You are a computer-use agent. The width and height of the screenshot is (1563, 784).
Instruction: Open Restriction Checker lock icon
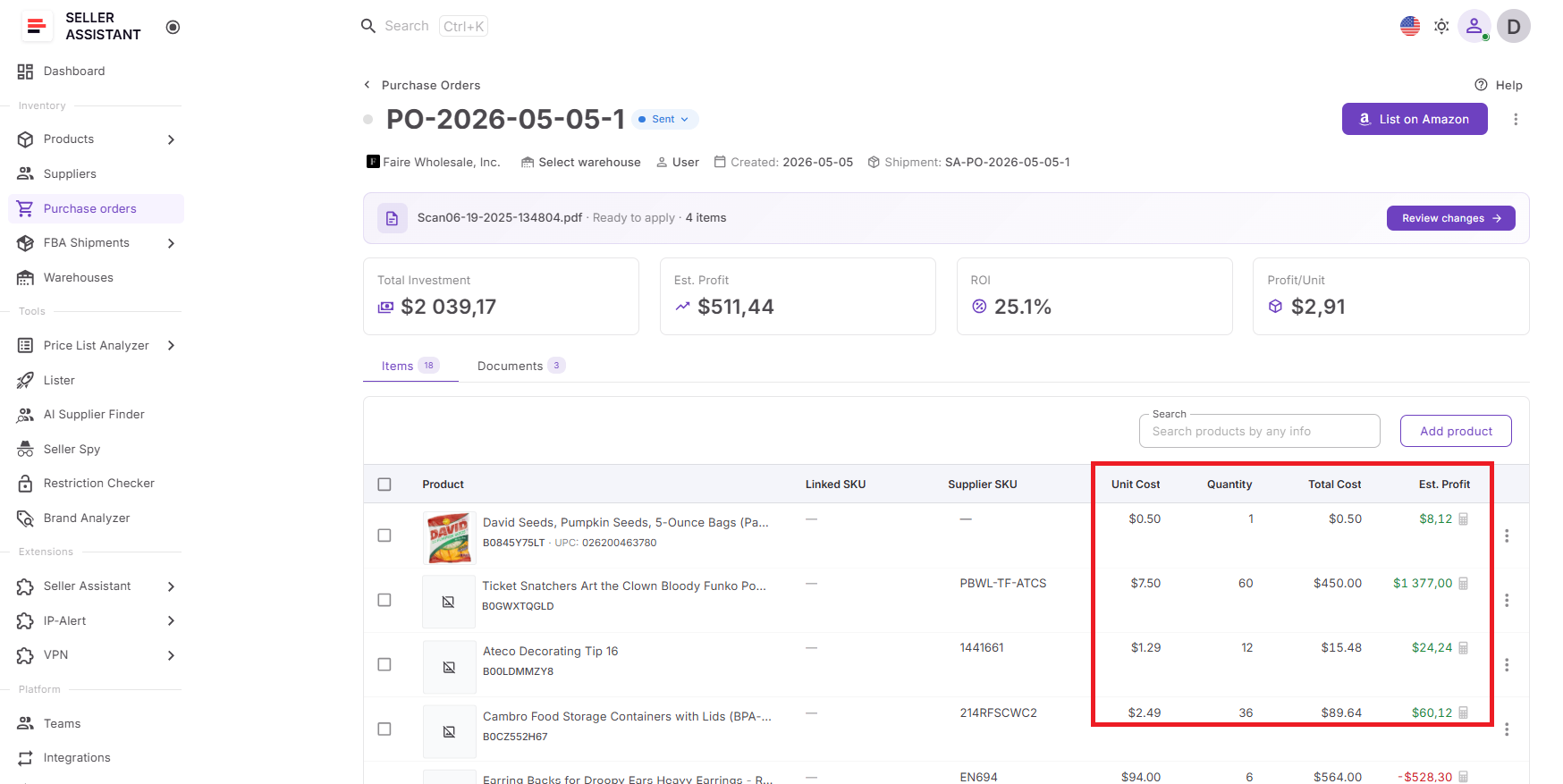click(x=25, y=484)
